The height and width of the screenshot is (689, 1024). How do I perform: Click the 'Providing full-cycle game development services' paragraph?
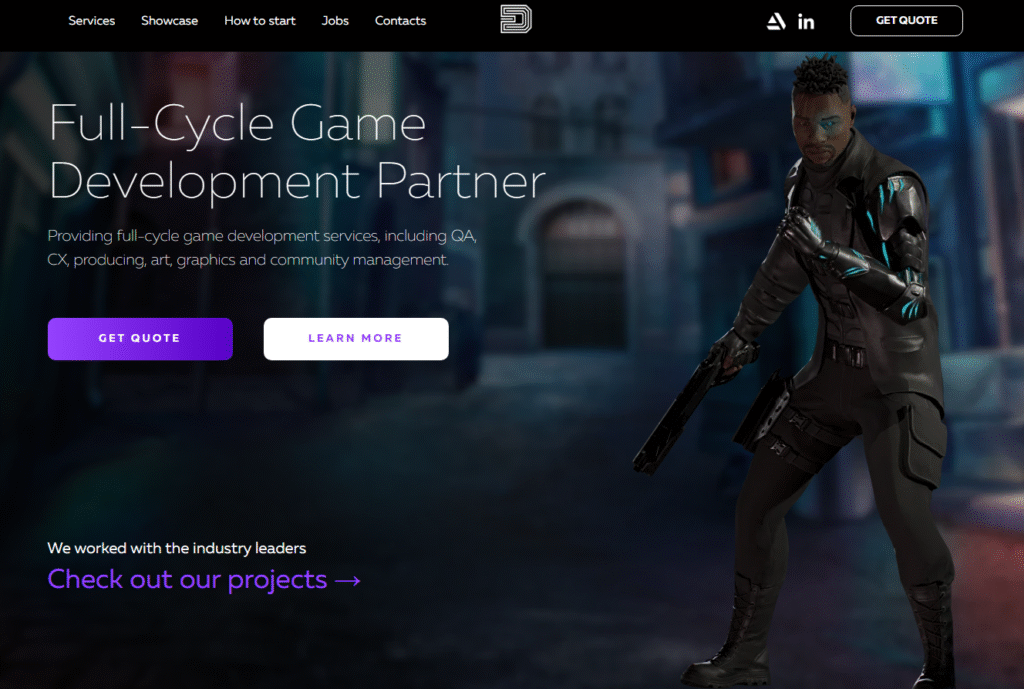(x=262, y=248)
